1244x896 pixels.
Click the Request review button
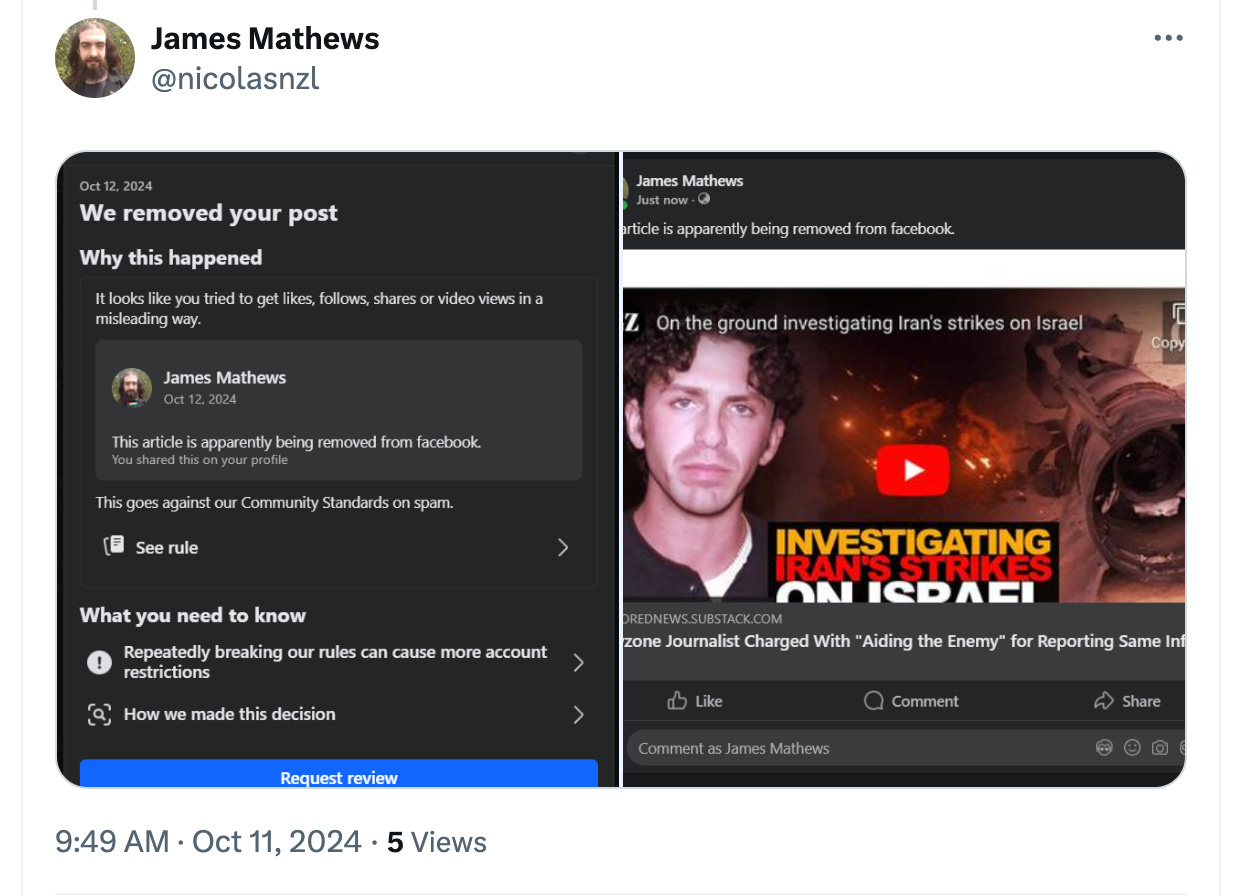tap(339, 774)
